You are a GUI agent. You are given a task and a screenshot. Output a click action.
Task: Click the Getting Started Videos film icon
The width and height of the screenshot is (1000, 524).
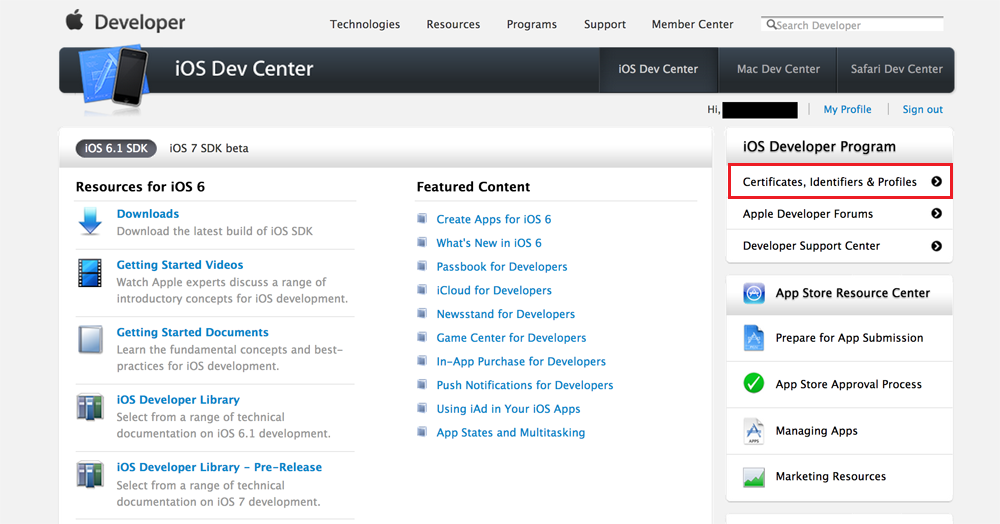tap(90, 273)
